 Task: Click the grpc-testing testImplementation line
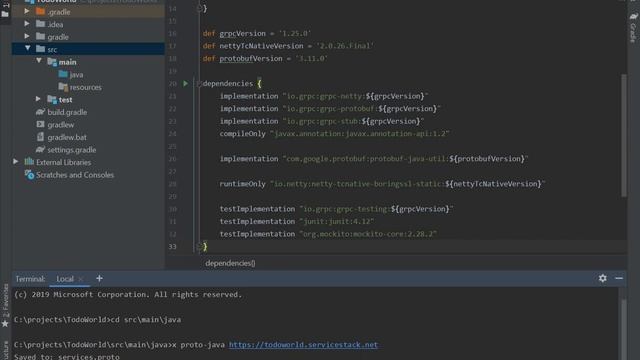[x=336, y=209]
